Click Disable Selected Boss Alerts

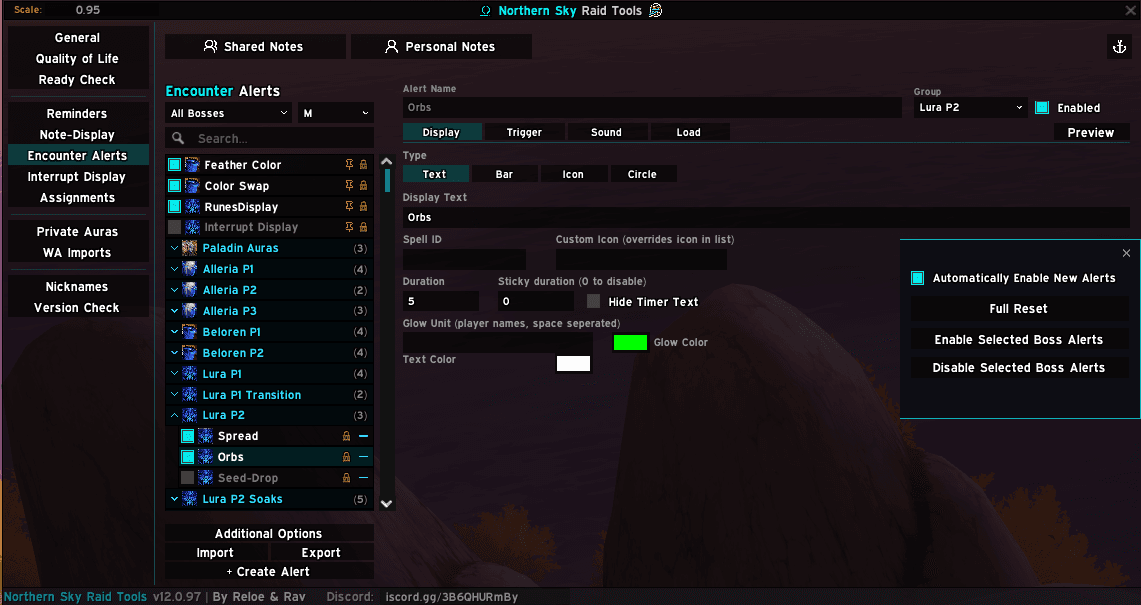(x=1019, y=368)
